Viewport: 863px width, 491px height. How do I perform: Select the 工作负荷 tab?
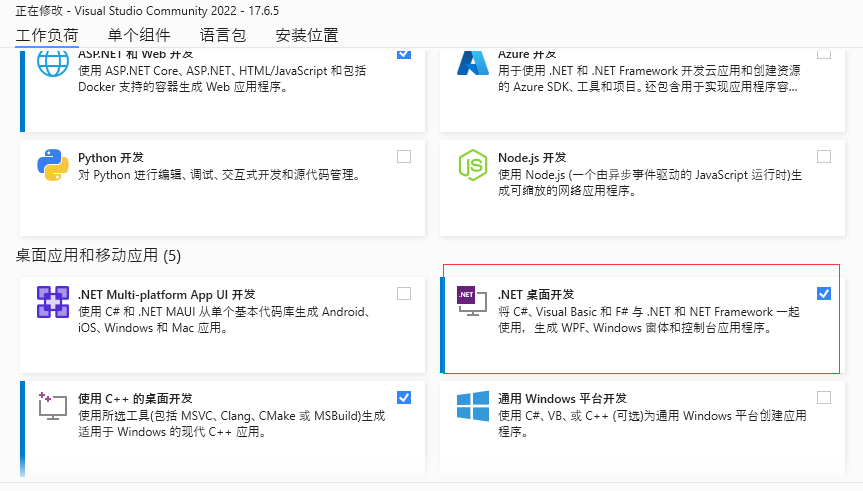pos(47,35)
